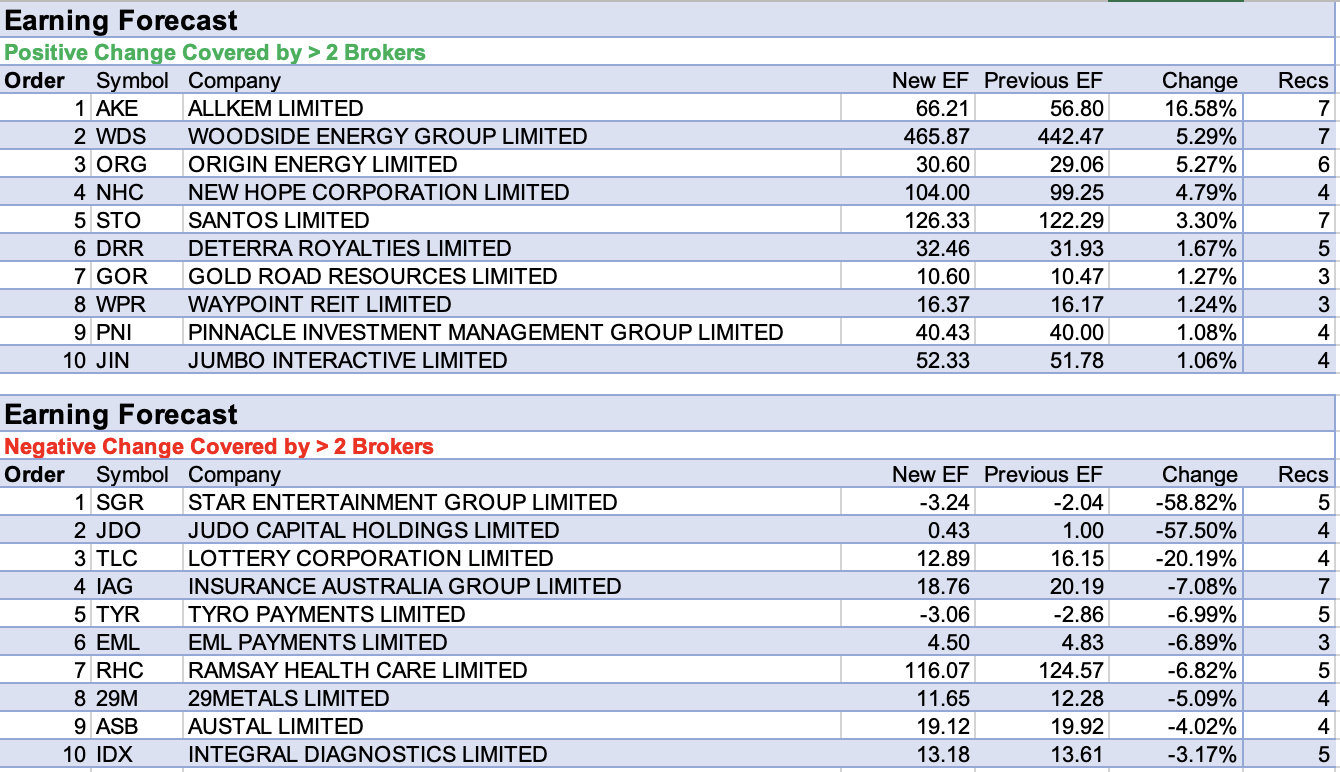Select the INTEGRAL DIAGNOSTICS LIMITED cell
The image size is (1340, 772).
click(367, 754)
